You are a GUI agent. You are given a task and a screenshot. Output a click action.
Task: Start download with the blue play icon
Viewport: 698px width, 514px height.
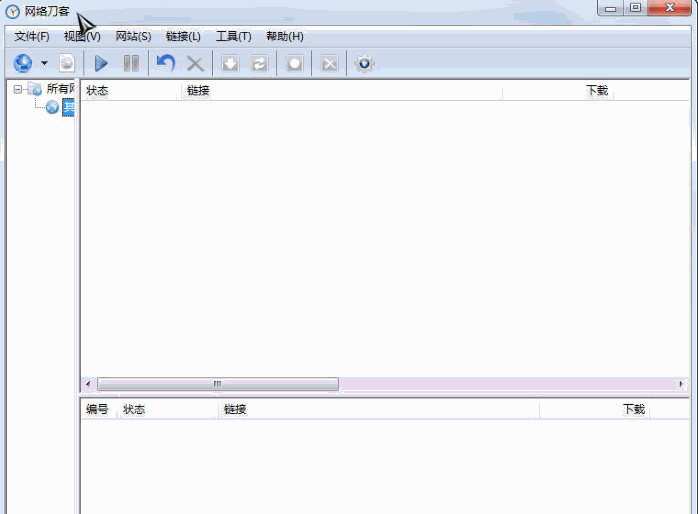pos(101,63)
